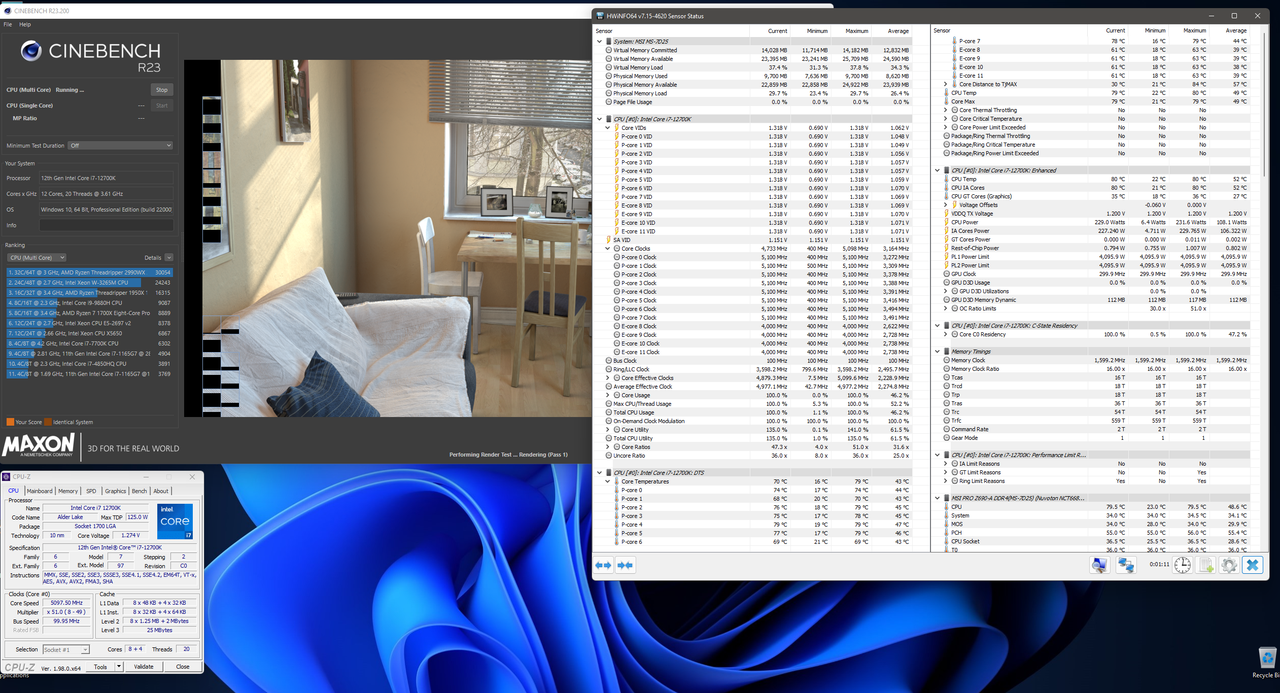1280x693 pixels.
Task: Click Intel Core i7 logo in CPU-Z
Action: (x=174, y=521)
